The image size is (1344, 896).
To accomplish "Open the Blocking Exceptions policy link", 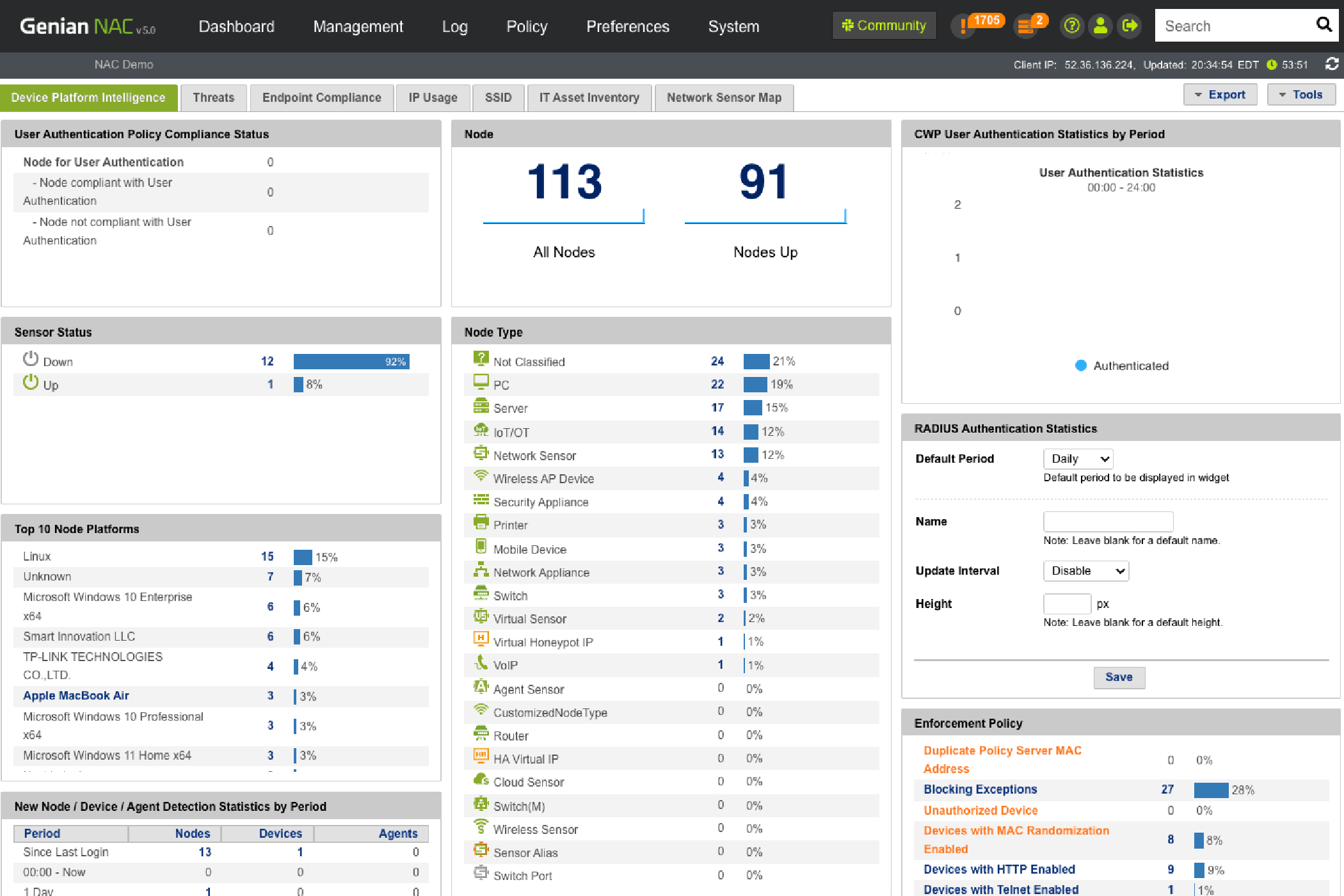I will [980, 789].
